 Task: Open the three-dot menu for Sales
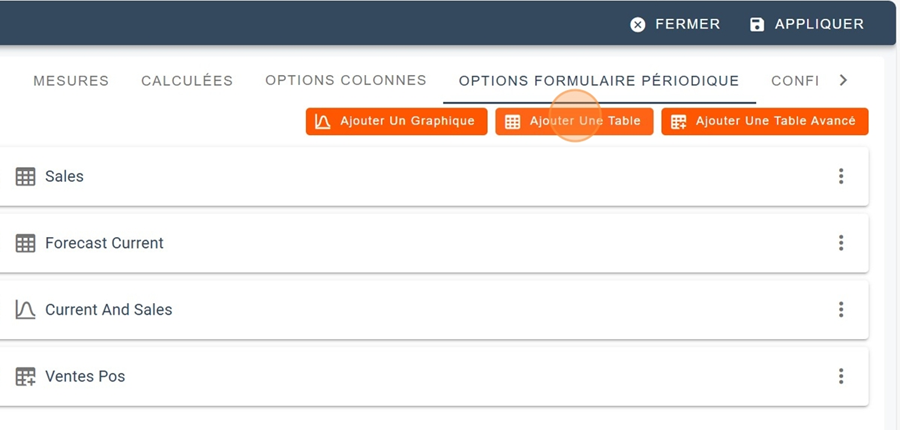[841, 176]
